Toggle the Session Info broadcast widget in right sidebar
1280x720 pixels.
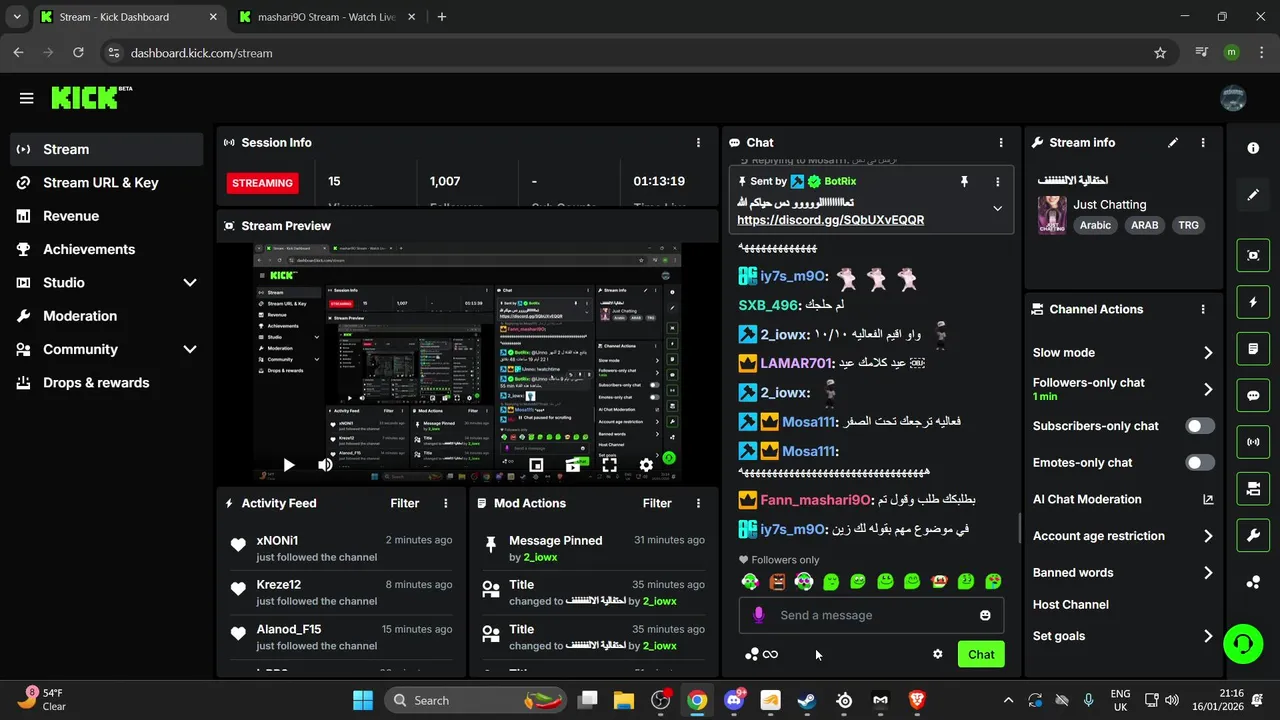click(1253, 442)
